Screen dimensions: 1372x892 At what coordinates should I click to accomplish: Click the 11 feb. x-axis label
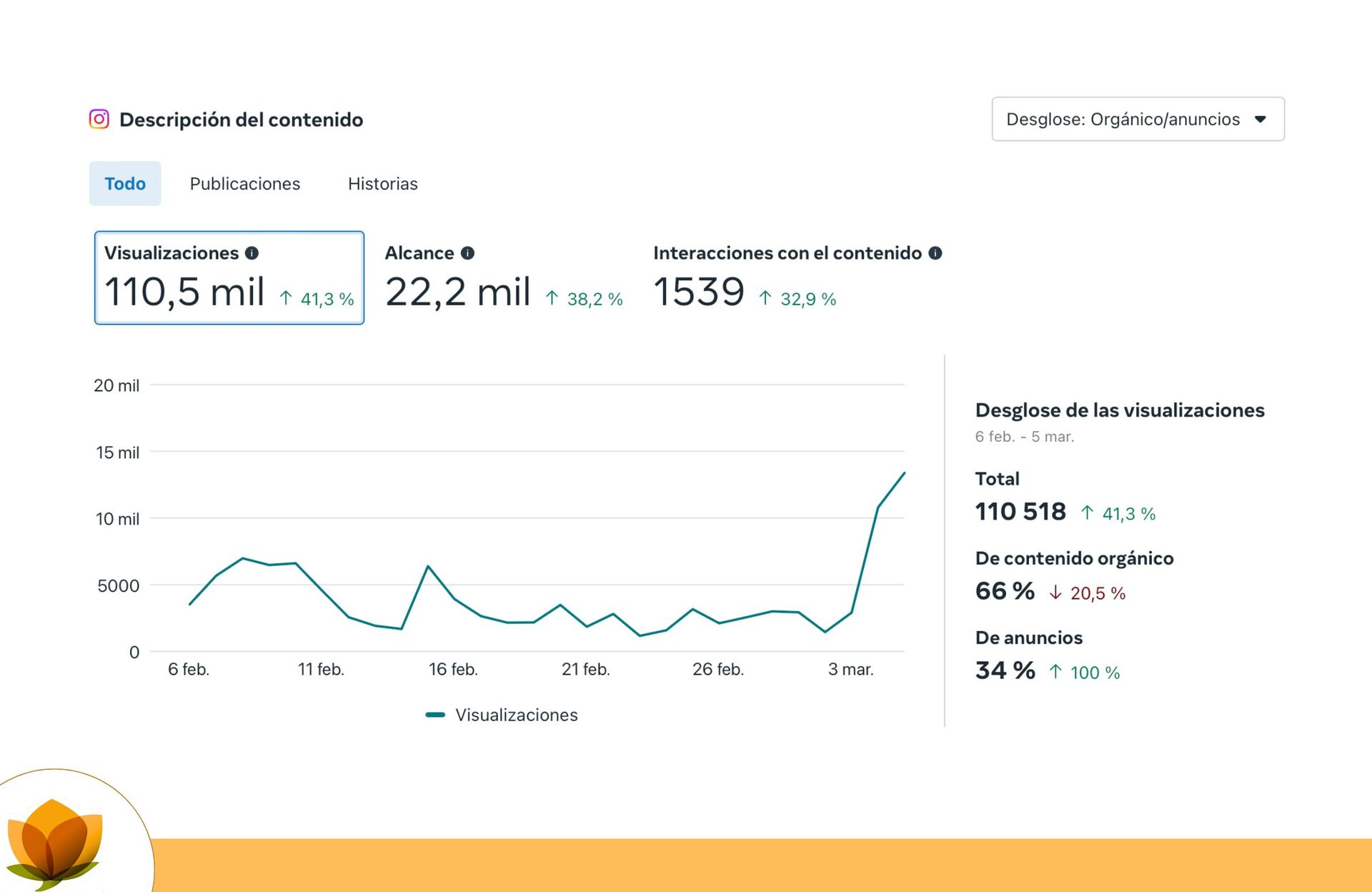click(x=321, y=670)
